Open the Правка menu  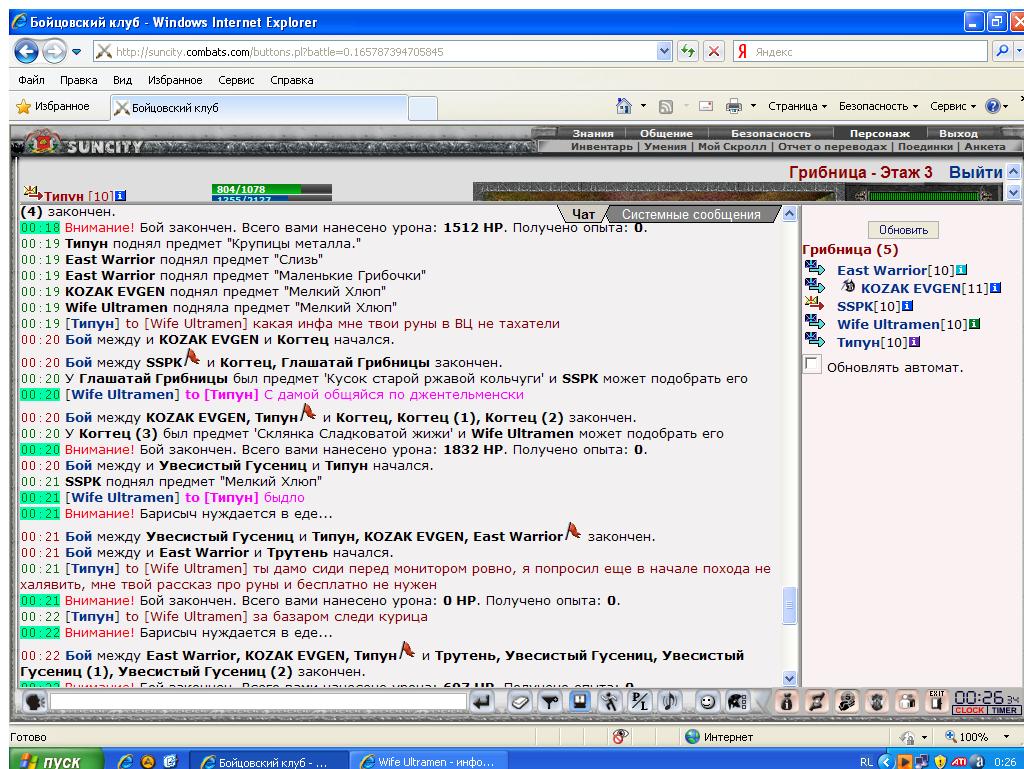78,80
